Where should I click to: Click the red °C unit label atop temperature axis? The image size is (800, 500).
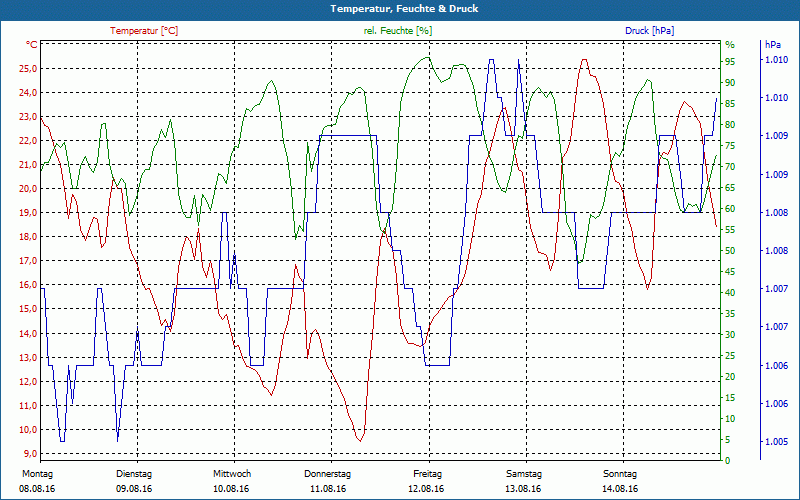[x=32, y=45]
